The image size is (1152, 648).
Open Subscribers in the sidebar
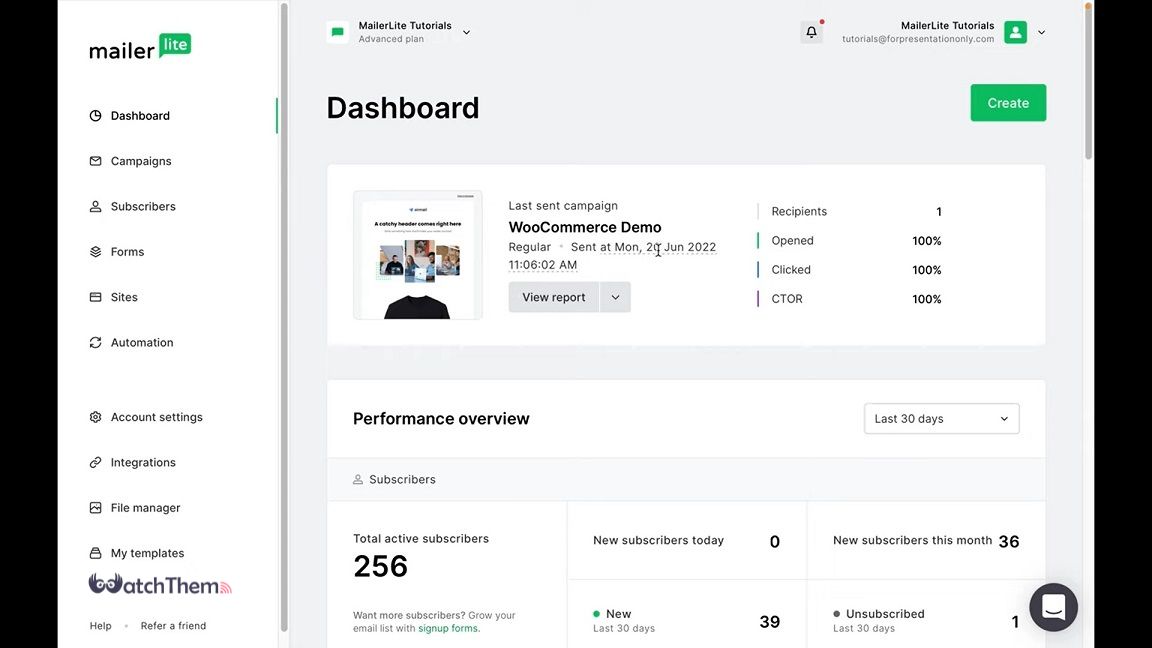143,206
